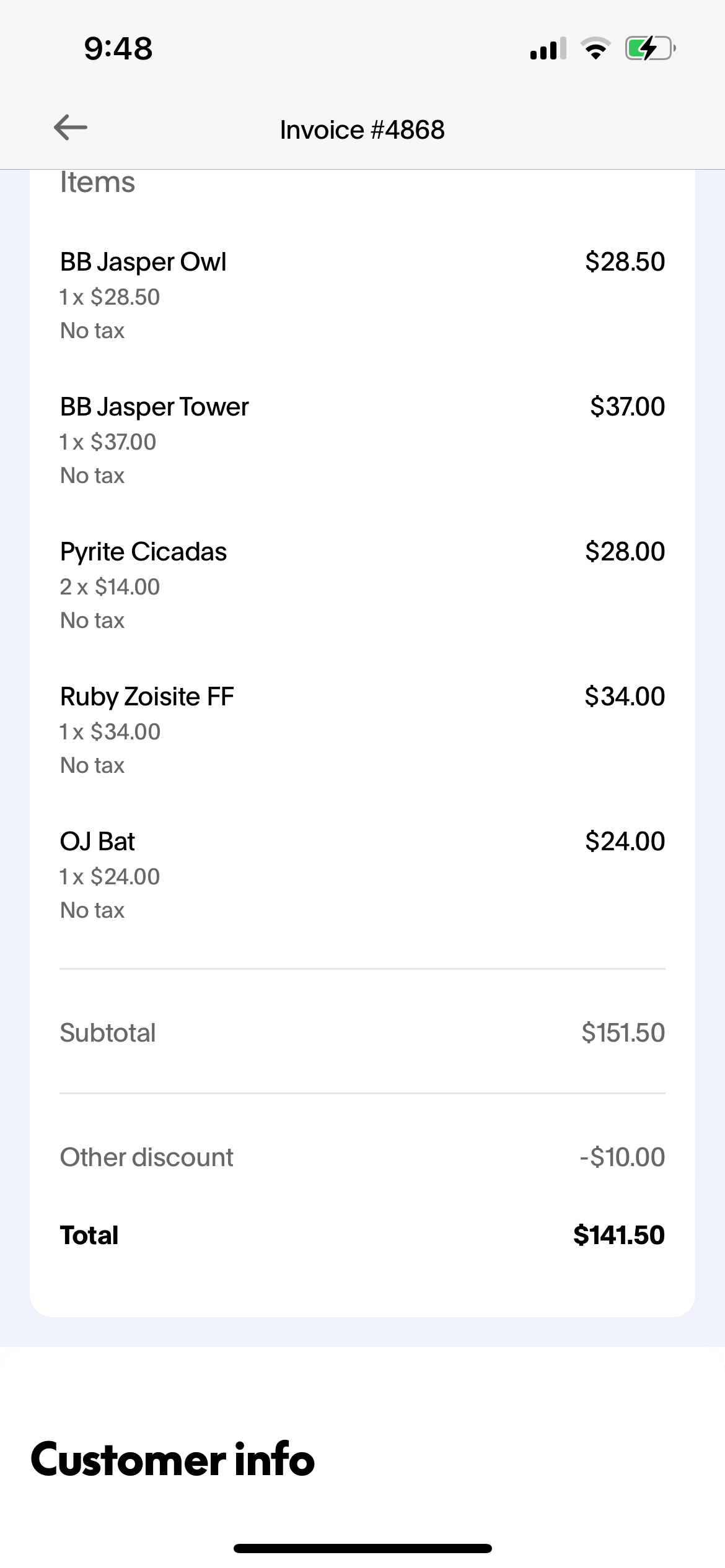The width and height of the screenshot is (725, 1568).
Task: Tap the $37.00 price for BB Jasper Tower
Action: click(x=628, y=407)
